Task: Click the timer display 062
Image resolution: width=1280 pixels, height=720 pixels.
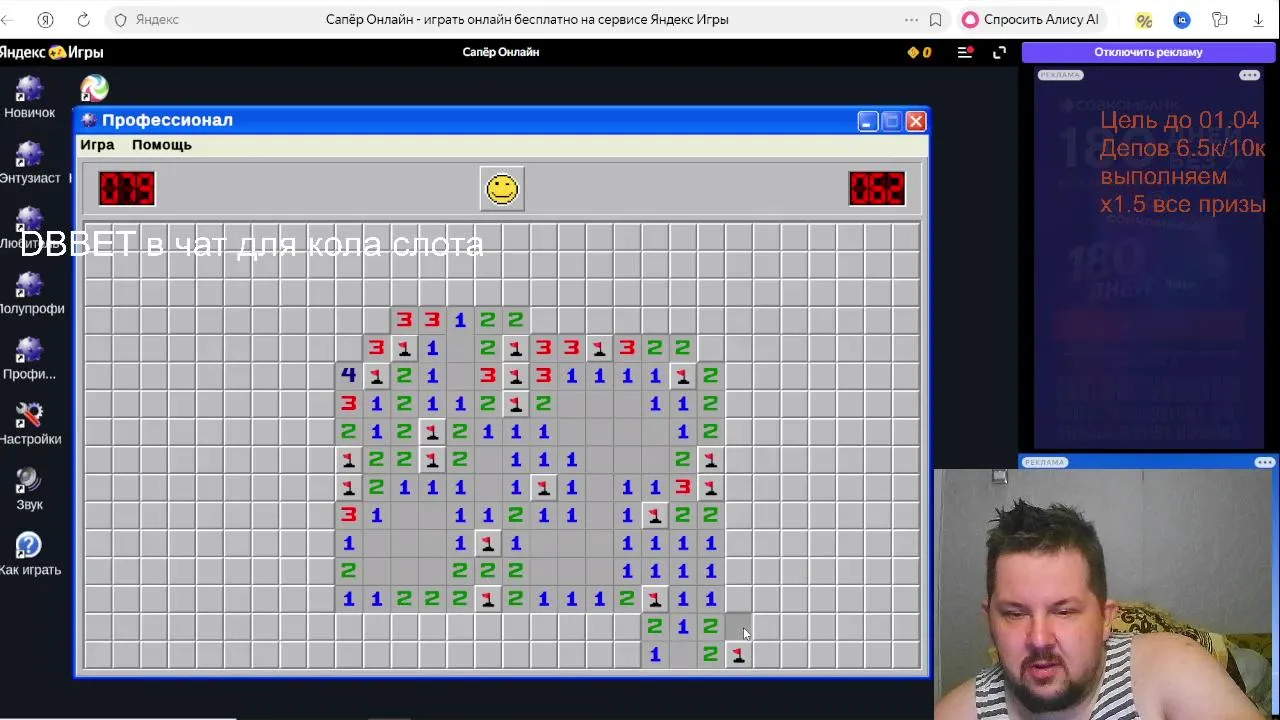Action: tap(877, 188)
